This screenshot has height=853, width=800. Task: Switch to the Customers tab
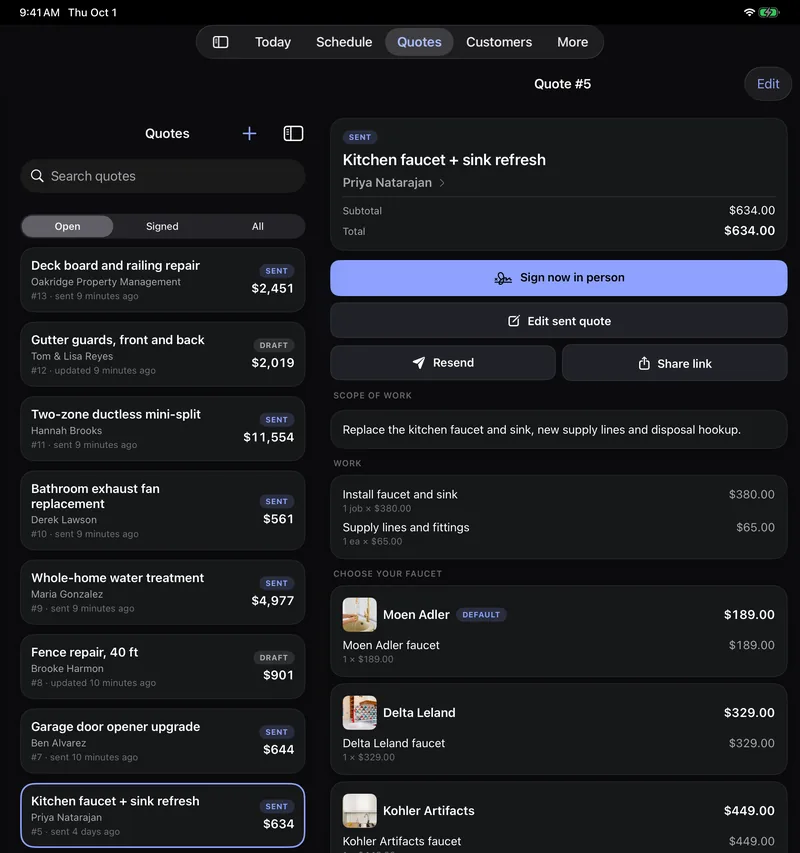click(499, 42)
